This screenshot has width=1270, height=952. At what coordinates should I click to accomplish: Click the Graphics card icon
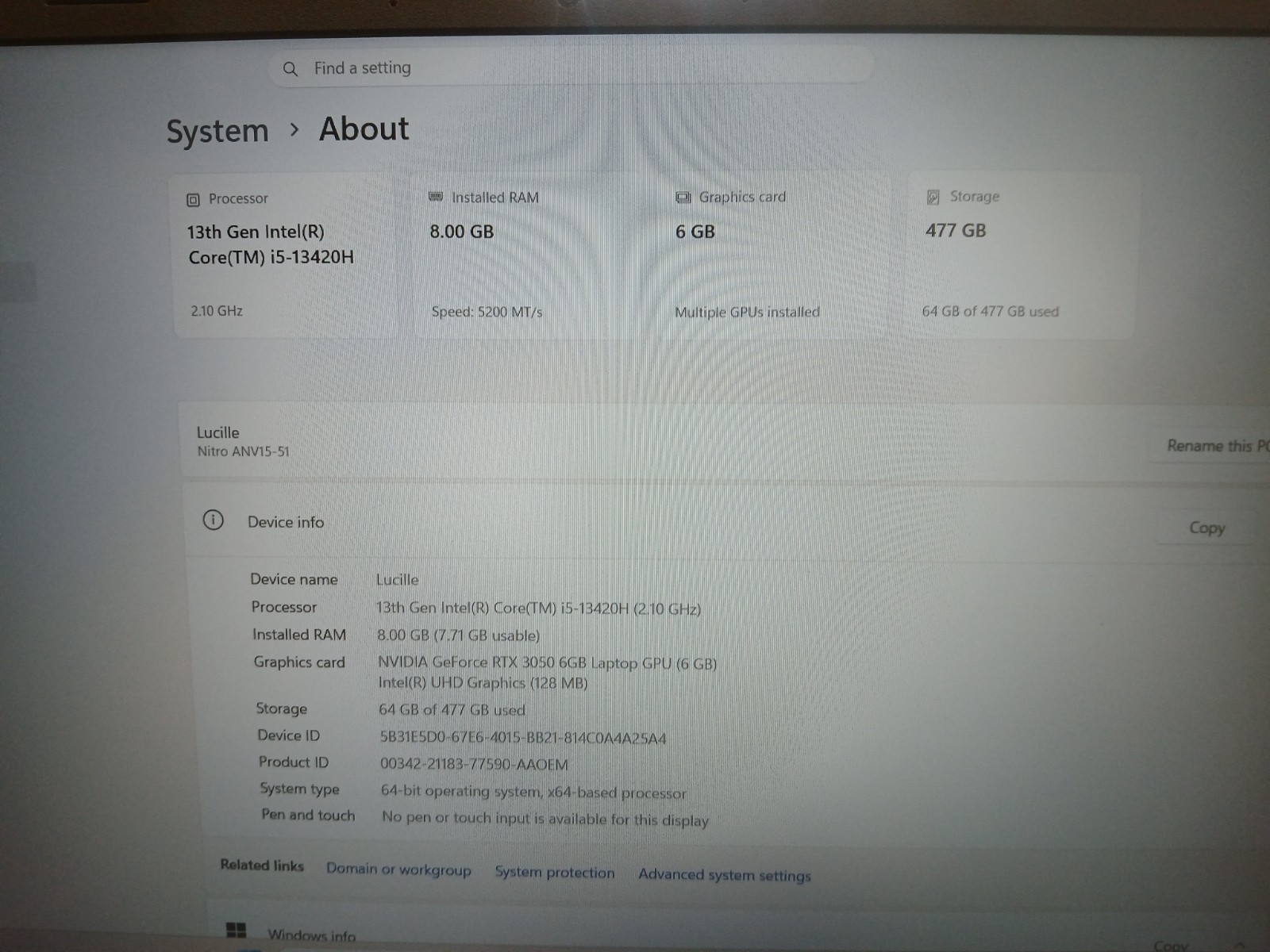[x=683, y=197]
